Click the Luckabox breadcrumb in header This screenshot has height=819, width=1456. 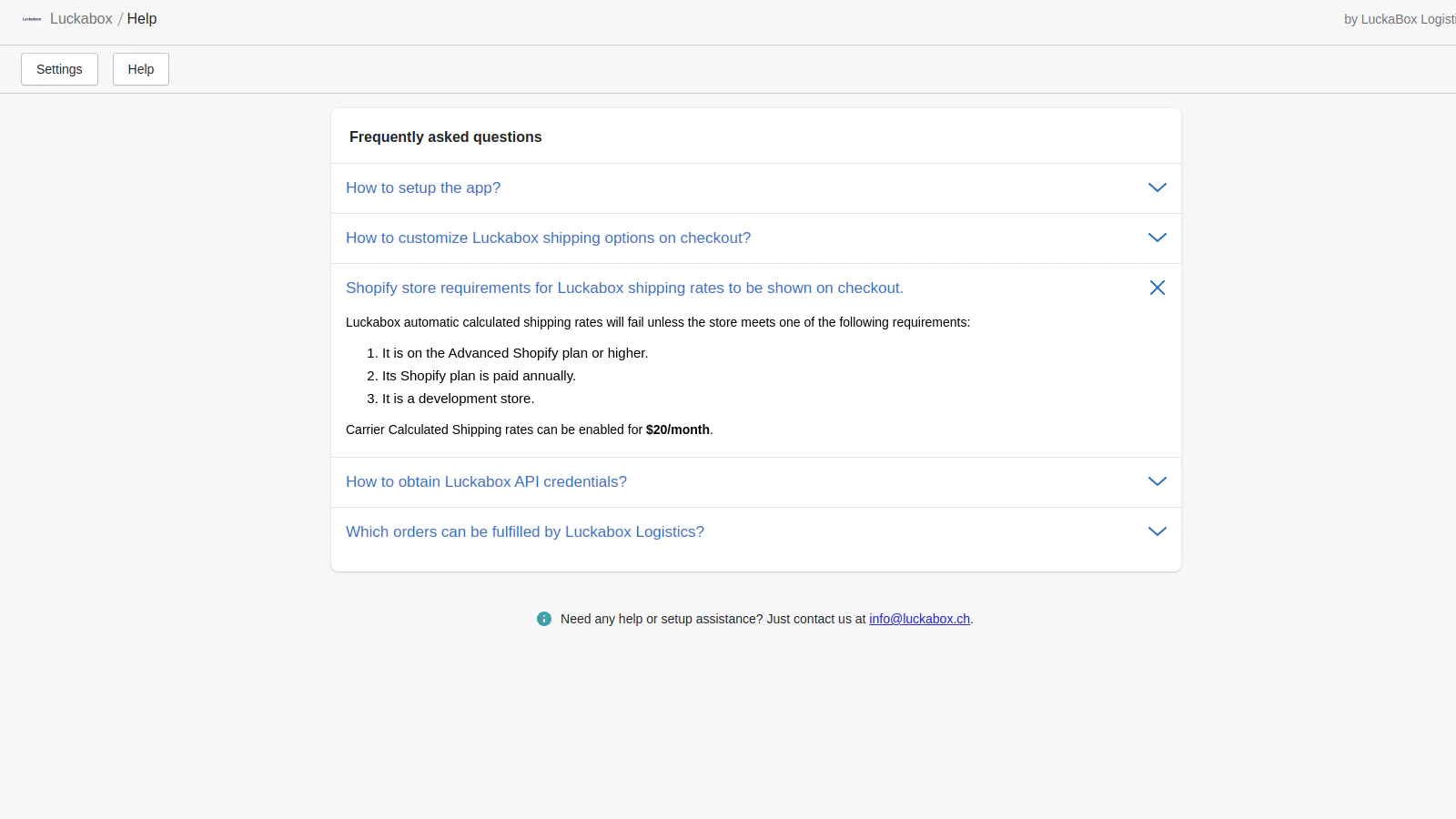[81, 19]
